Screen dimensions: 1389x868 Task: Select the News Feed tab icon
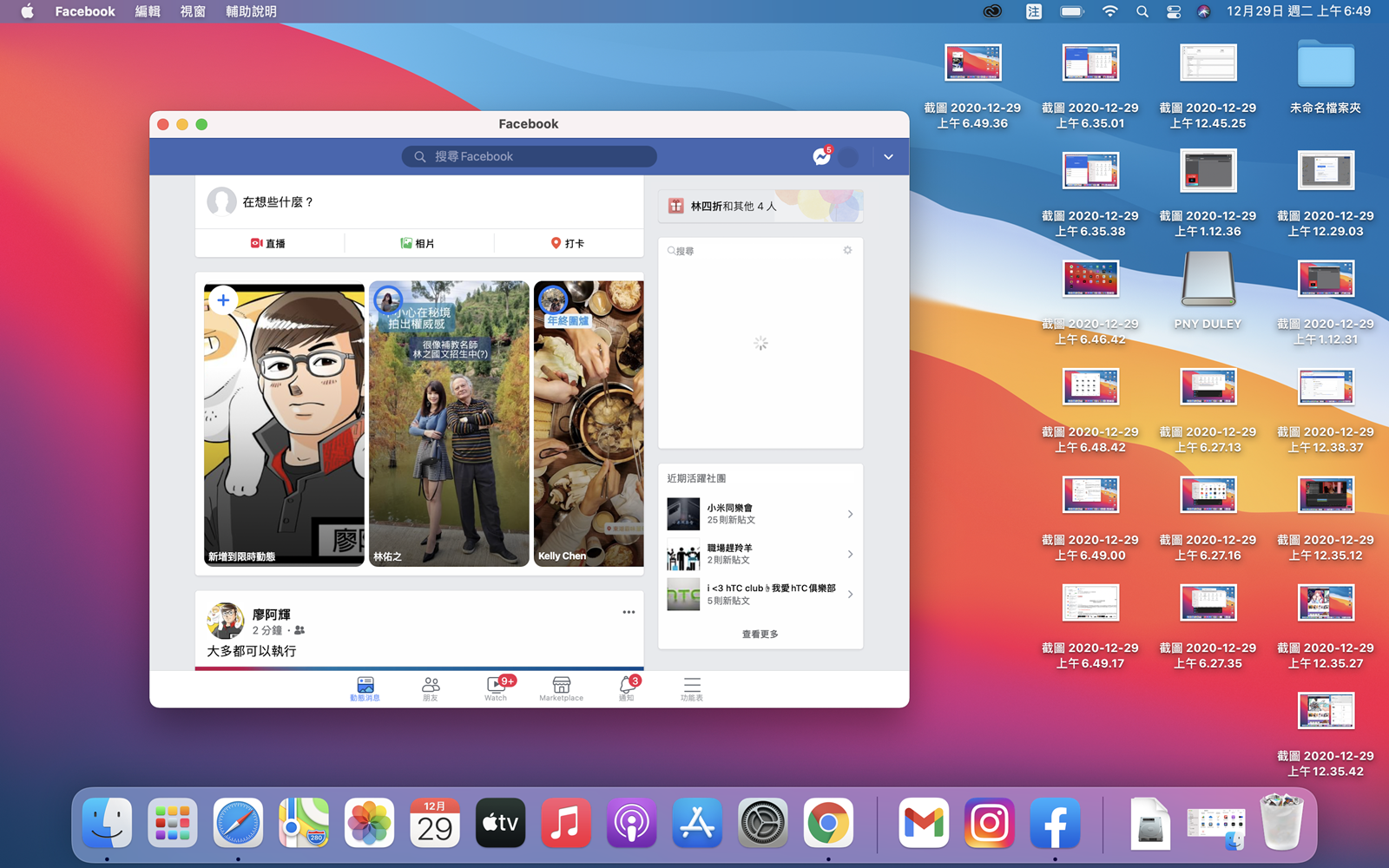(365, 687)
